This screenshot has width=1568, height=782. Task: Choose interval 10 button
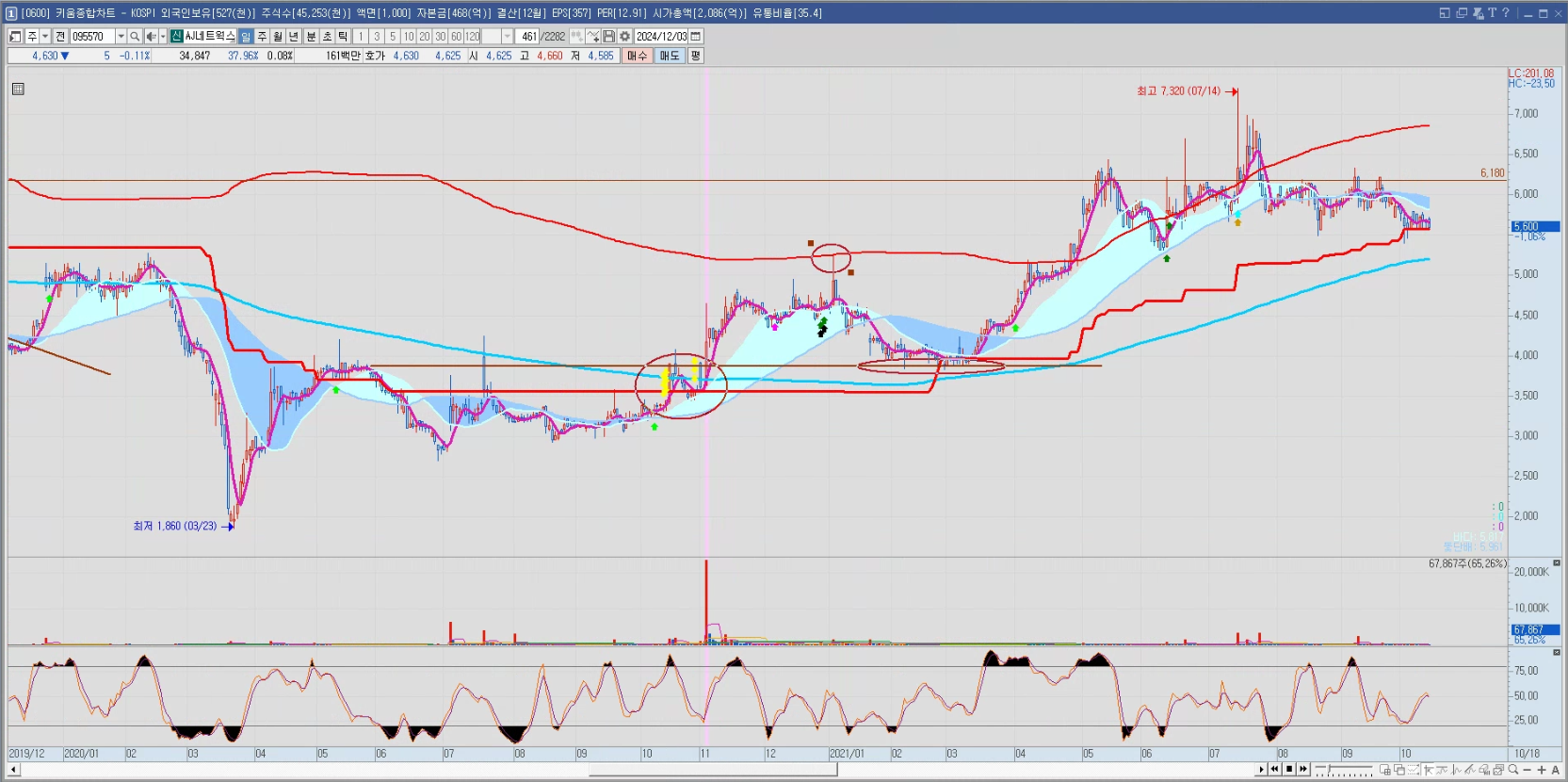point(409,36)
